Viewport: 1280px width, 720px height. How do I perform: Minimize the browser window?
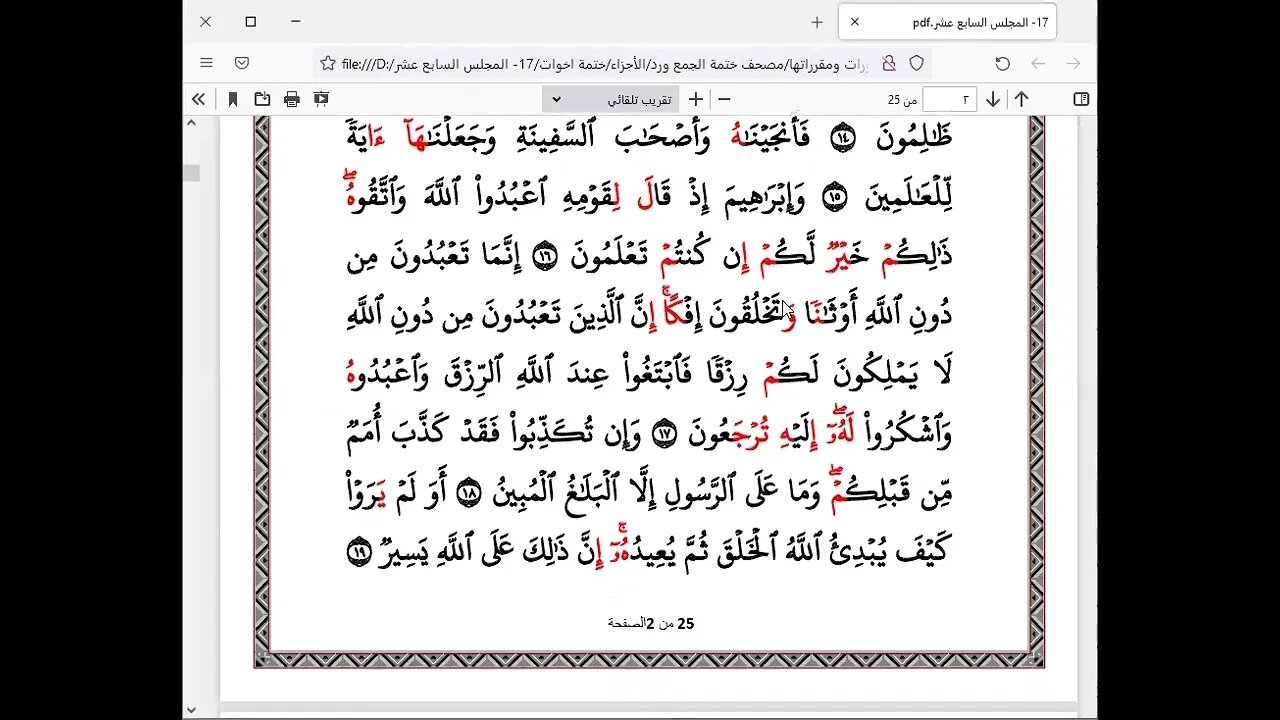pyautogui.click(x=296, y=22)
